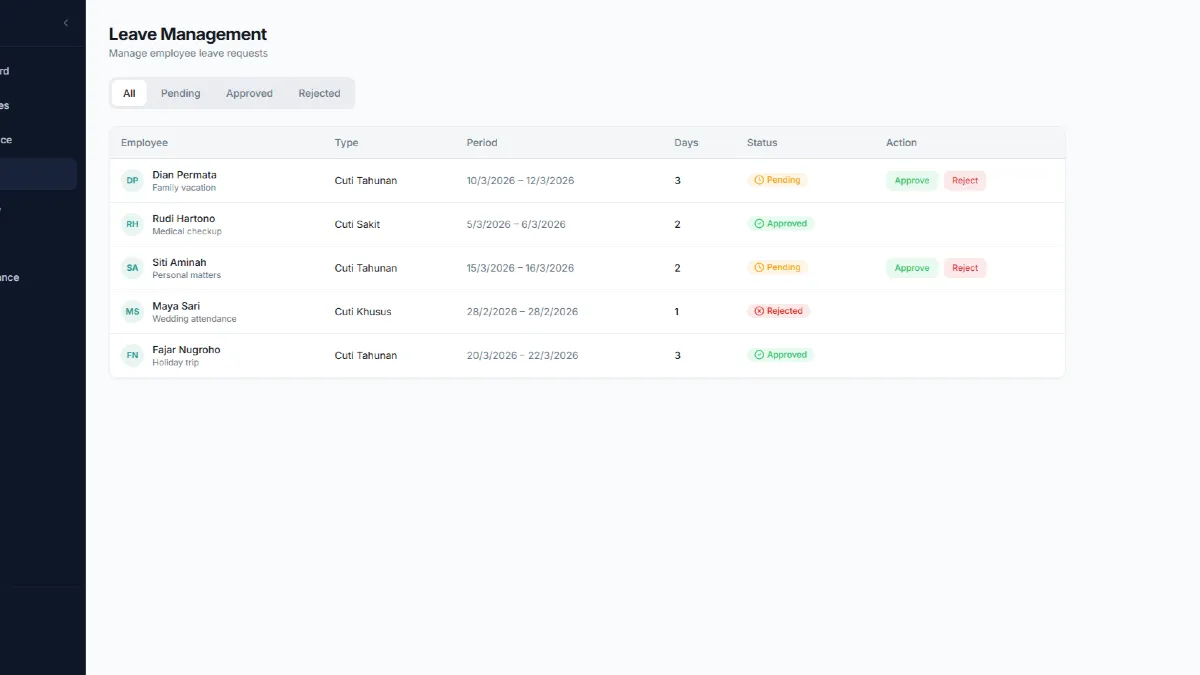The height and width of the screenshot is (675, 1200).
Task: Click the 'Medical checkup' reason text
Action: coord(187,231)
